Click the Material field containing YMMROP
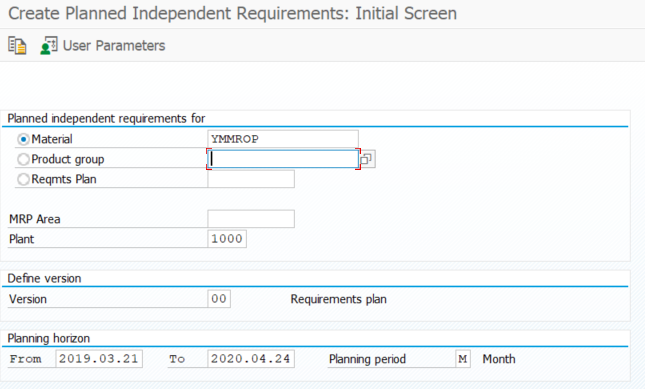Image resolution: width=645 pixels, height=389 pixels. click(x=283, y=139)
